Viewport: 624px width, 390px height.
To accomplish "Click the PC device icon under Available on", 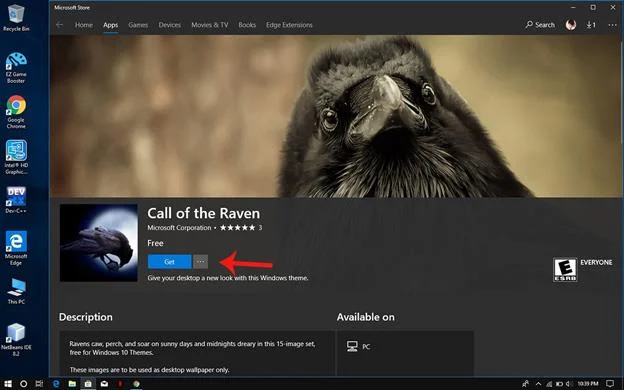I will 352,346.
